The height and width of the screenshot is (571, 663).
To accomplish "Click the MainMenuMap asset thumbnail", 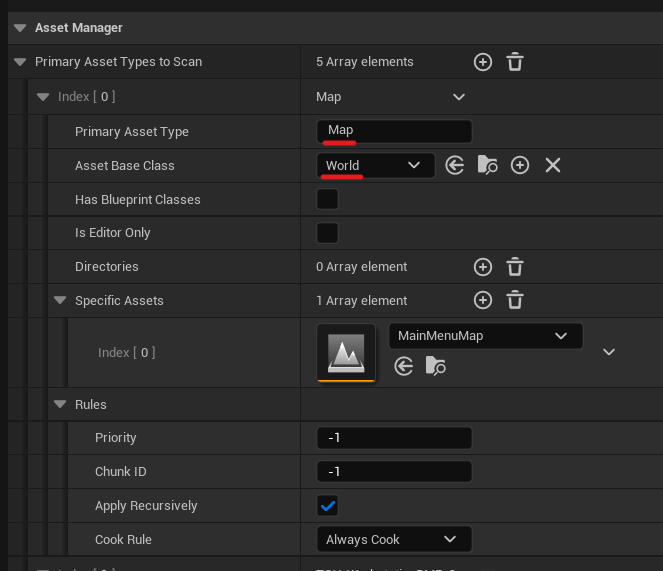I will click(346, 352).
